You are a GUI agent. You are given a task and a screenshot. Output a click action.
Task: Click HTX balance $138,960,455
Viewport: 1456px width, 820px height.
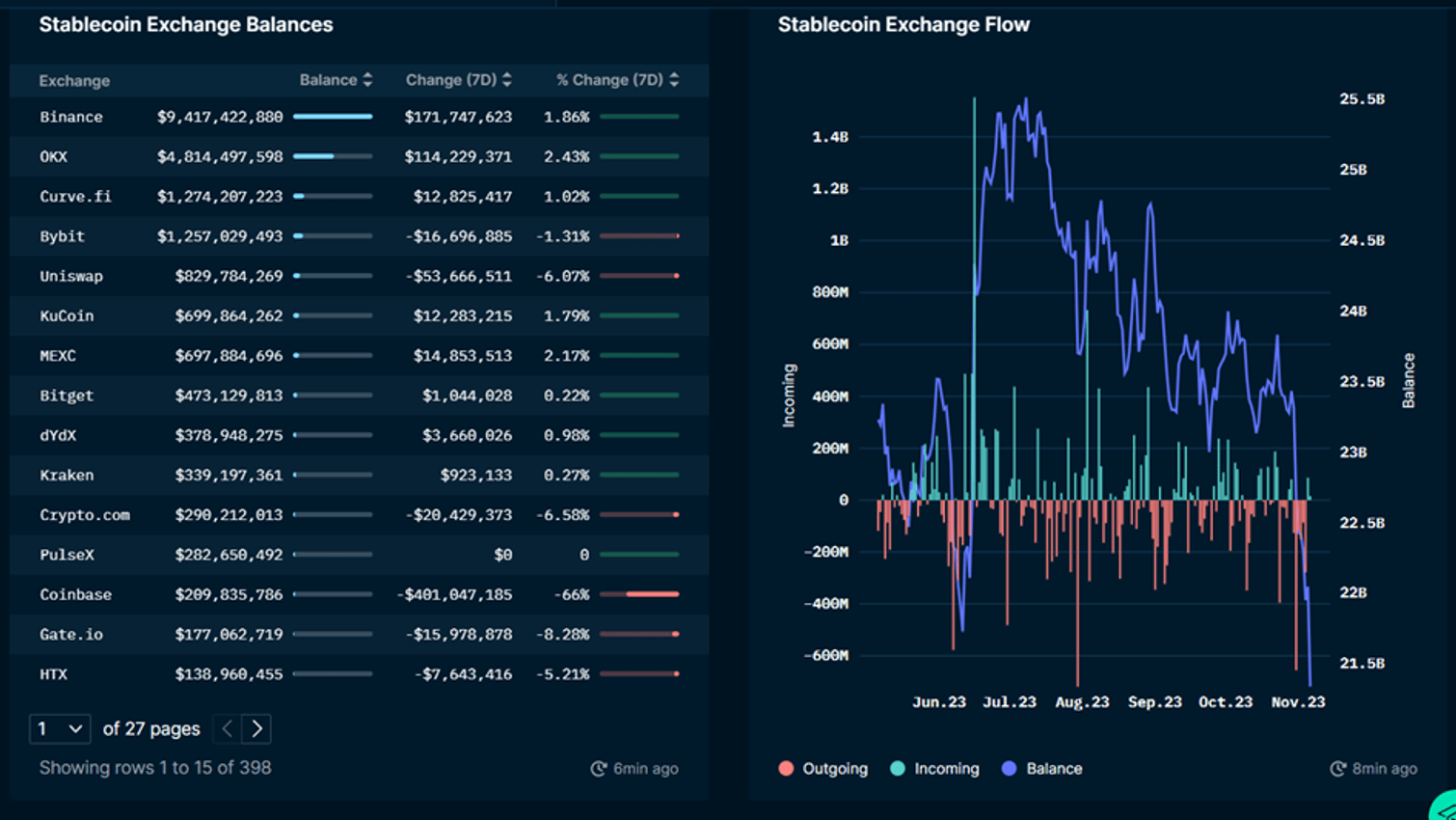(x=229, y=674)
